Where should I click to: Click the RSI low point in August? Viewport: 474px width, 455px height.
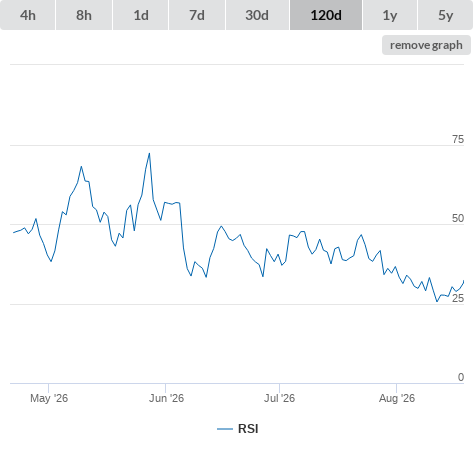[x=437, y=301]
